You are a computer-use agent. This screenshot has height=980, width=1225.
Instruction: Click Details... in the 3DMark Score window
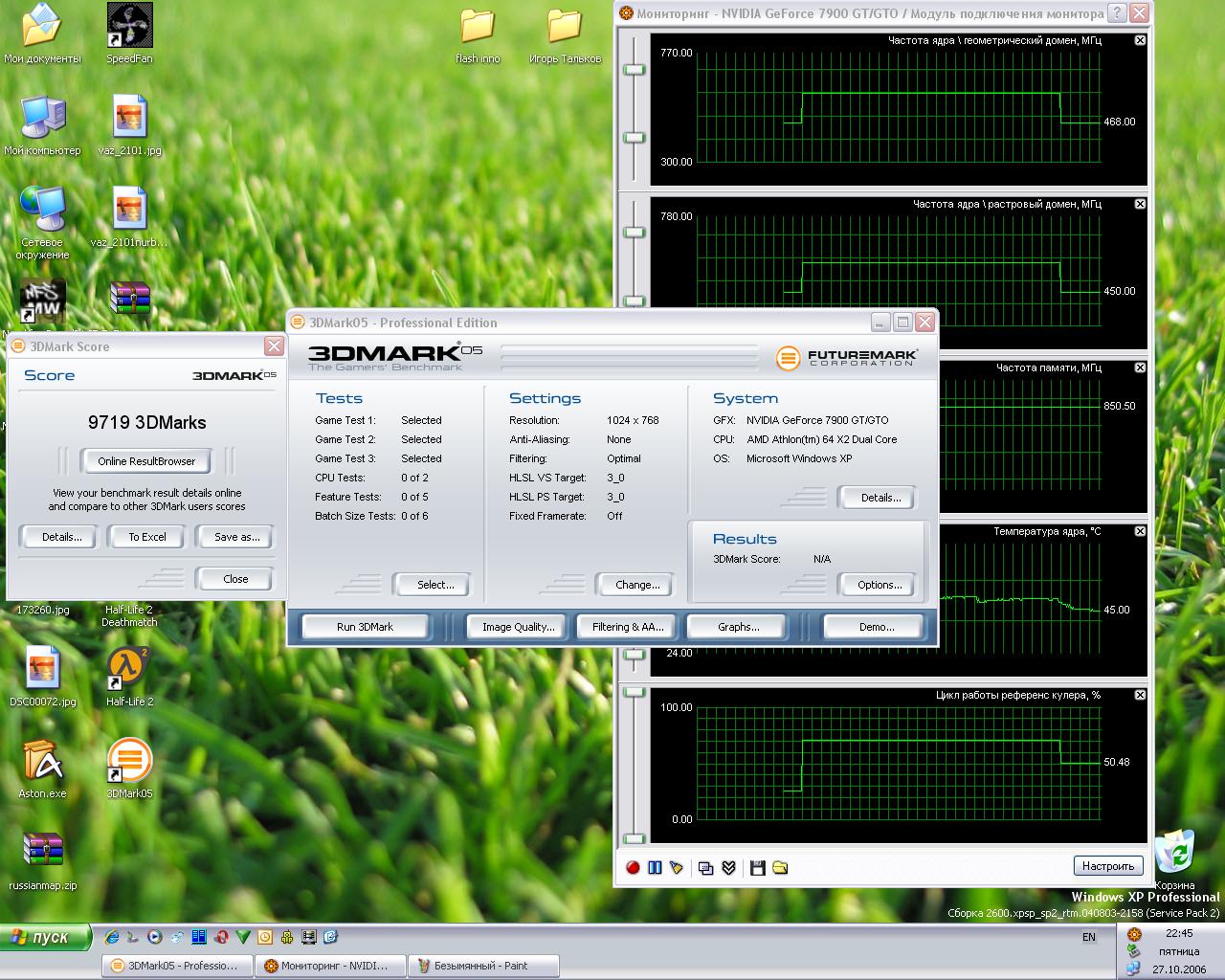62,537
